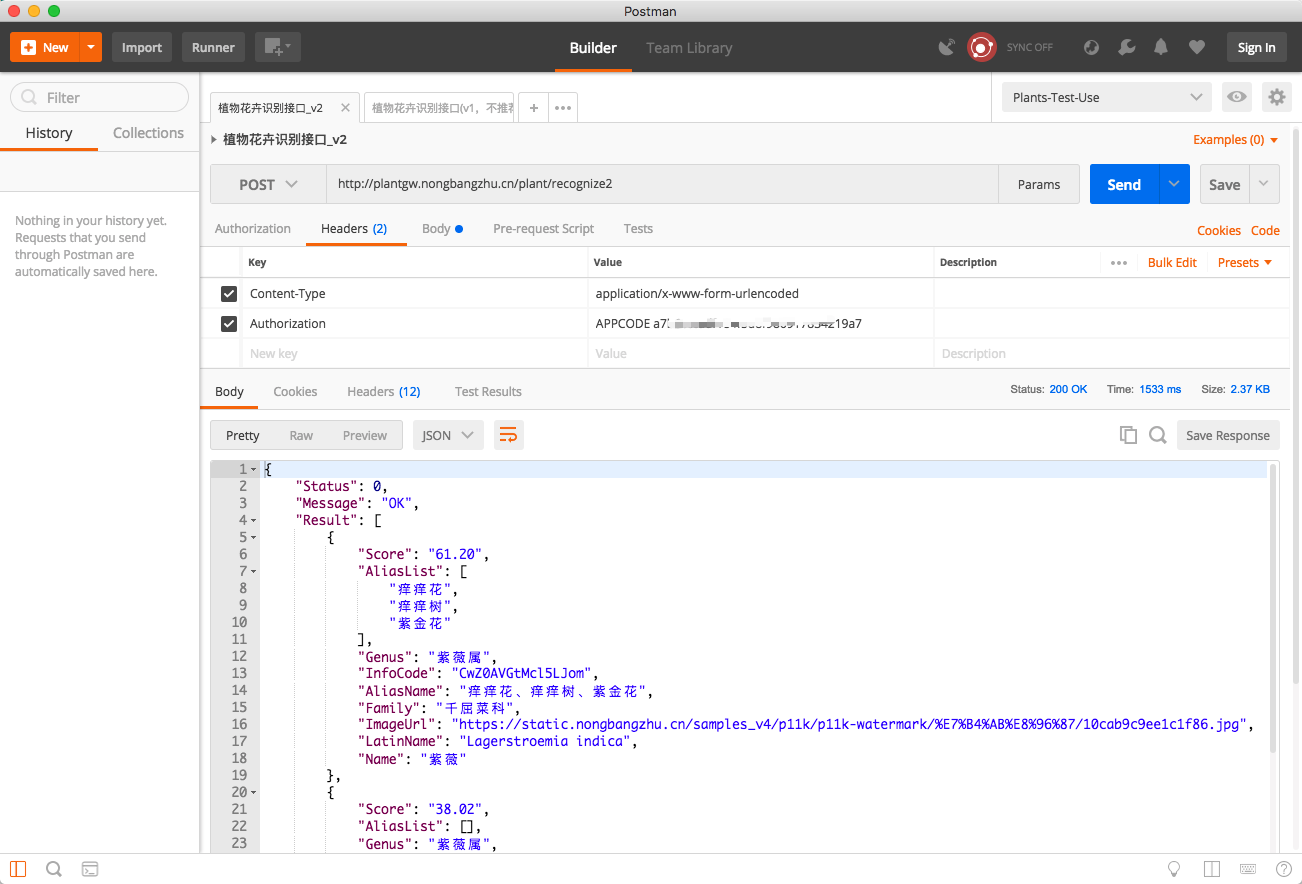
Task: Open the console icon in status bar
Action: [90, 869]
